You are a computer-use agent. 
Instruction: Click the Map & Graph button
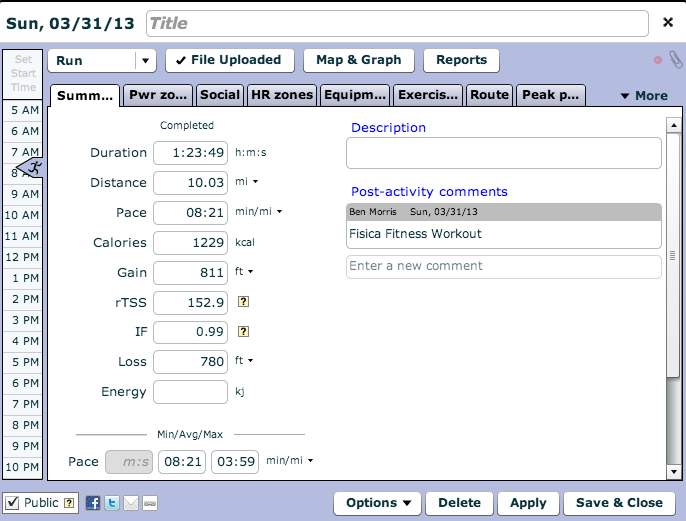[358, 60]
